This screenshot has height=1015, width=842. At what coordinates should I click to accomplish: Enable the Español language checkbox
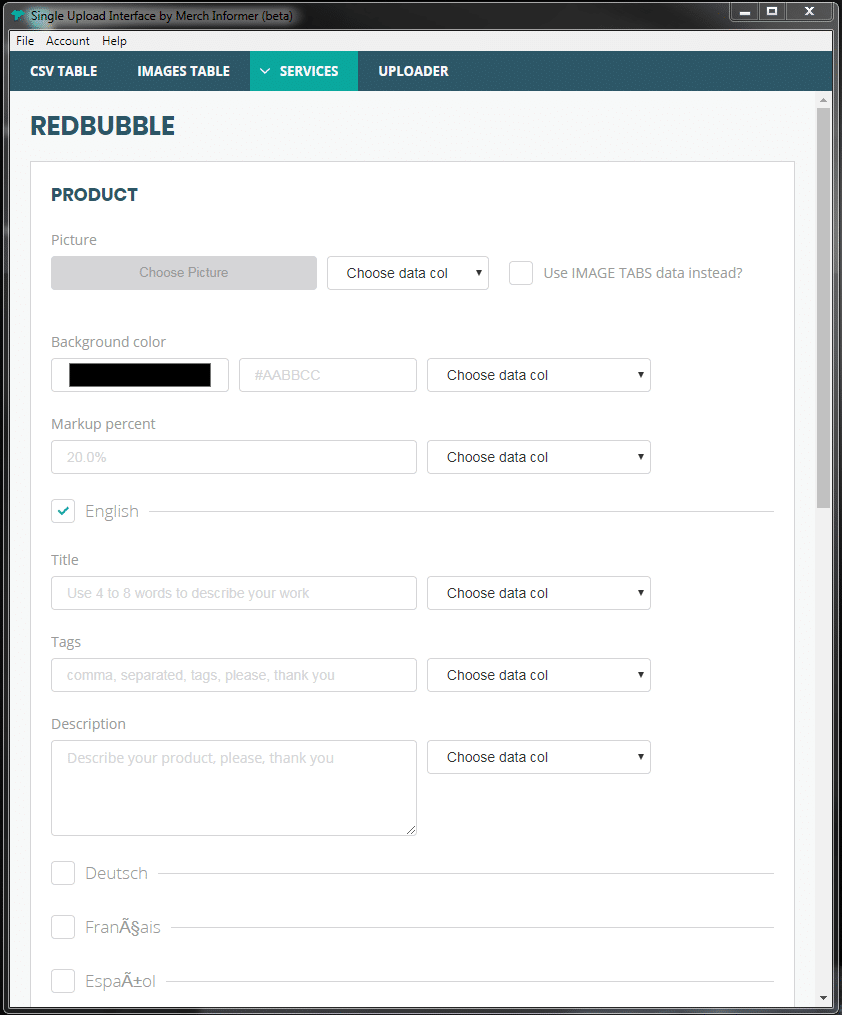tap(63, 981)
